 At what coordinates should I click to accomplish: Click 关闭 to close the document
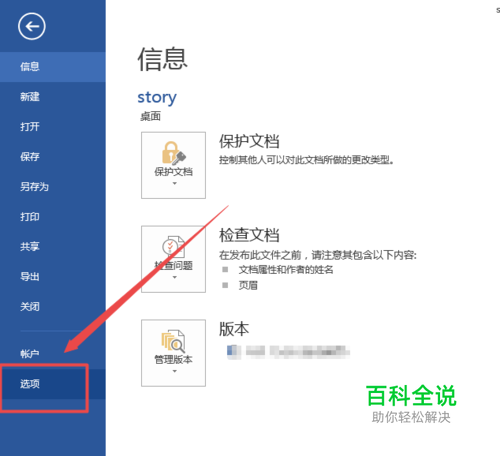(x=53, y=307)
